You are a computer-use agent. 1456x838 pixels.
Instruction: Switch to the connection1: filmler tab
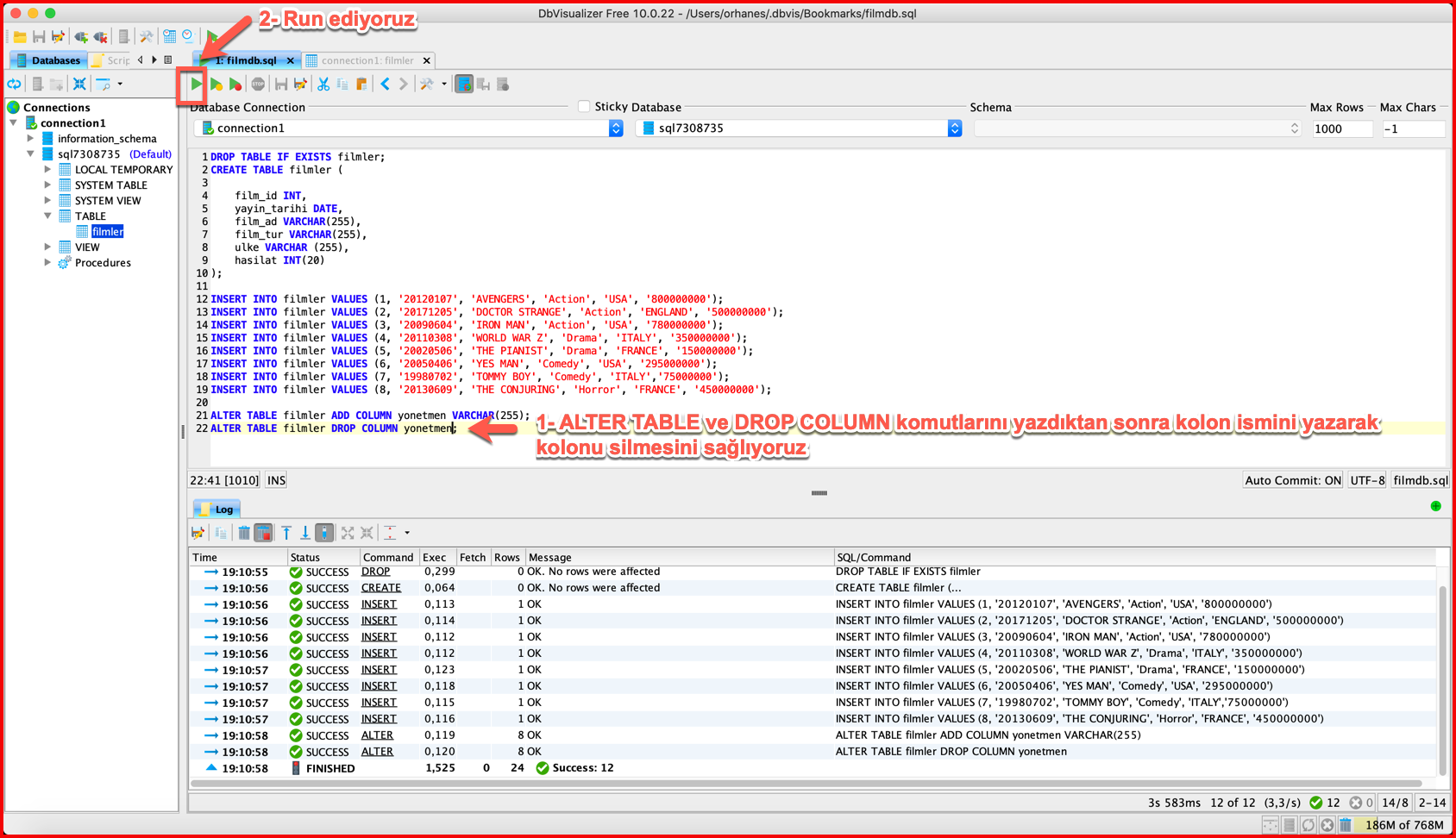point(367,60)
